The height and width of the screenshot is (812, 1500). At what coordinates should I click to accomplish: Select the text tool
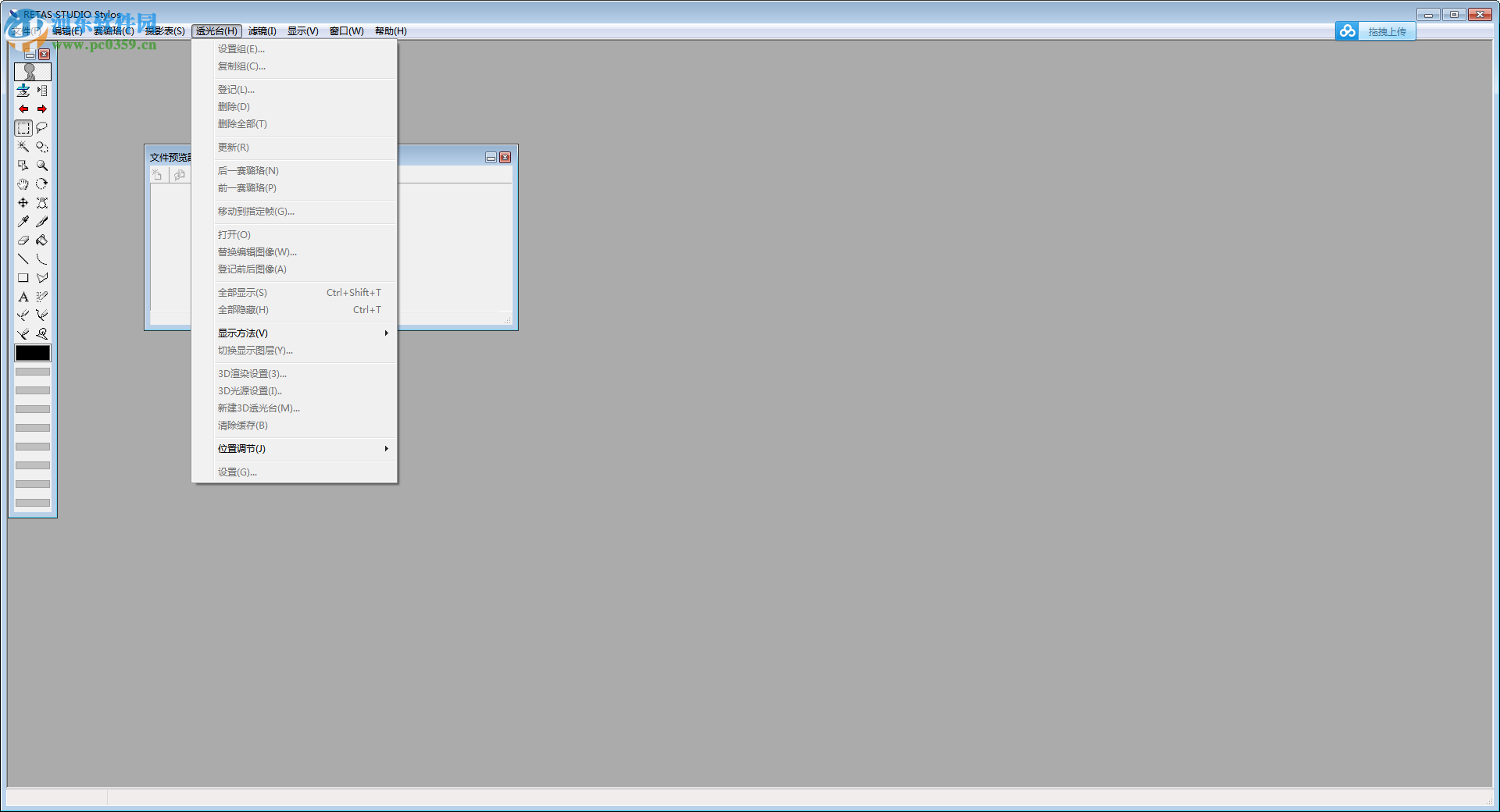(23, 297)
